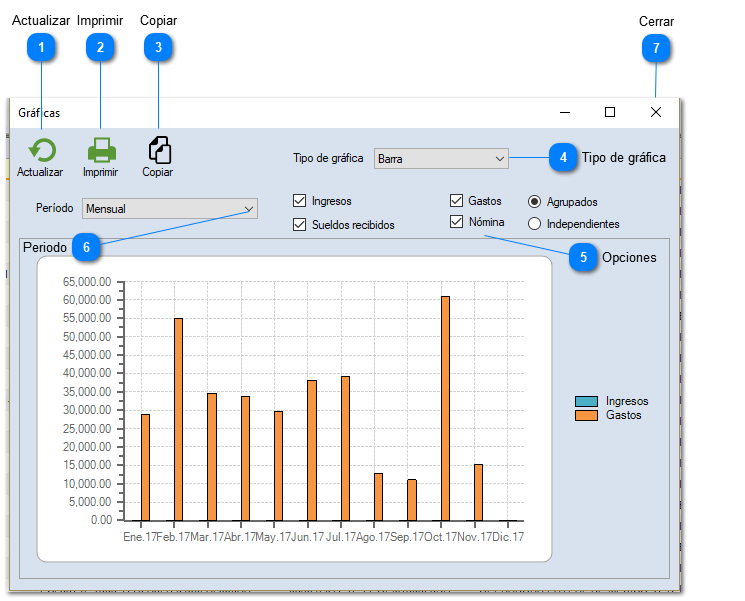Click the Copiar documents icon
The width and height of the screenshot is (745, 601).
coord(159,150)
